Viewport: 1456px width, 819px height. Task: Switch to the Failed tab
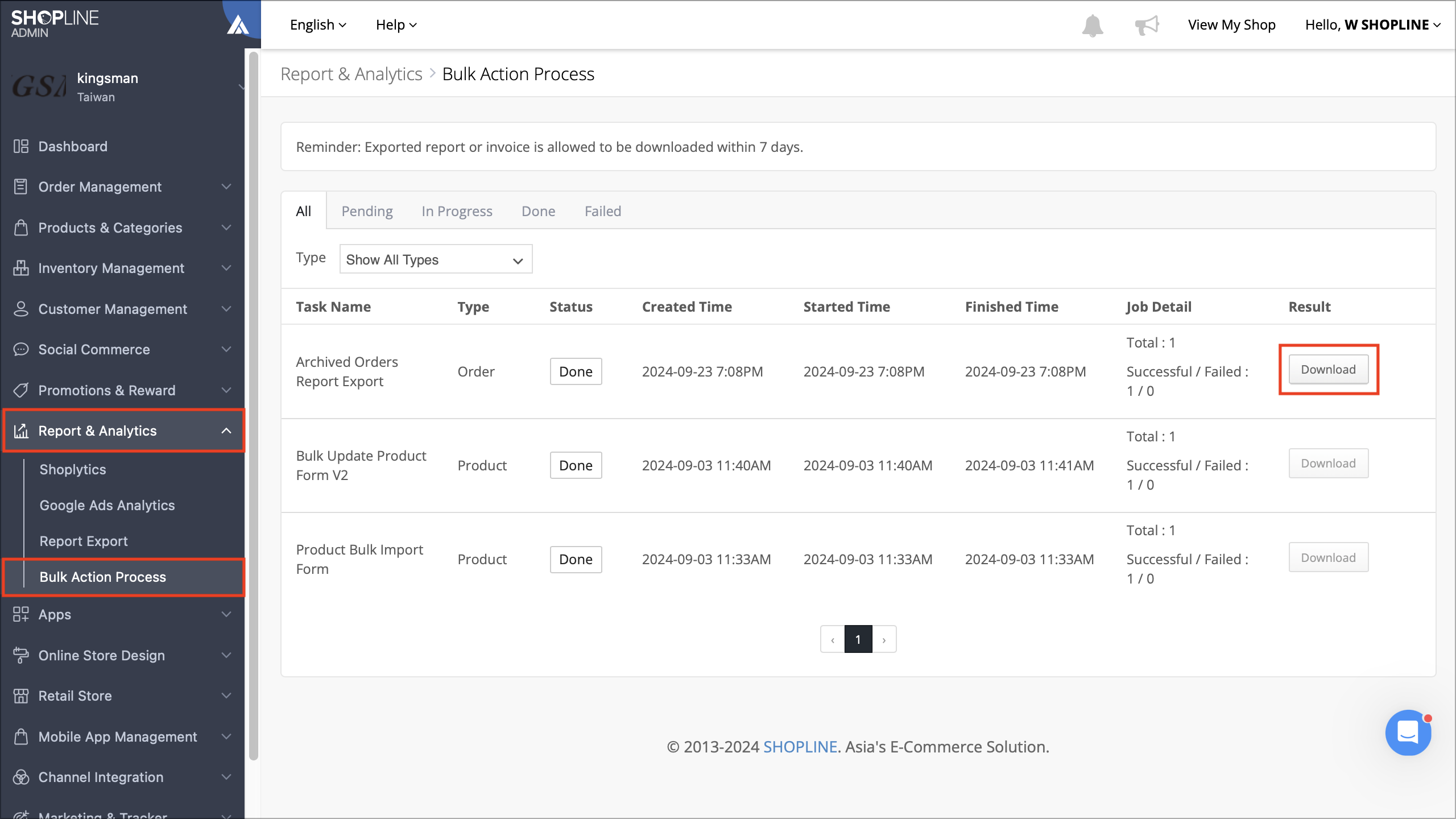click(x=602, y=211)
